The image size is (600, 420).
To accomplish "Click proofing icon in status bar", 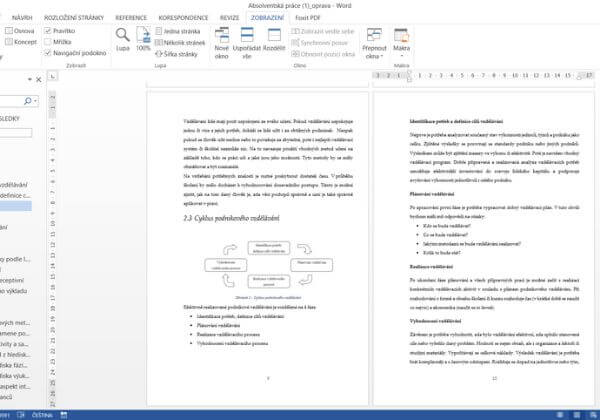I will click(21, 415).
